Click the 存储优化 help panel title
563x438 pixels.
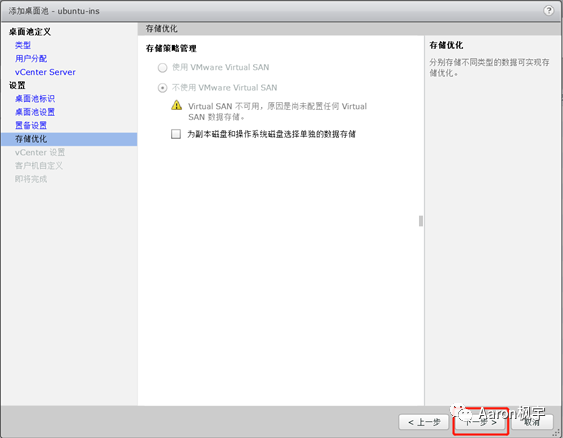[446, 45]
